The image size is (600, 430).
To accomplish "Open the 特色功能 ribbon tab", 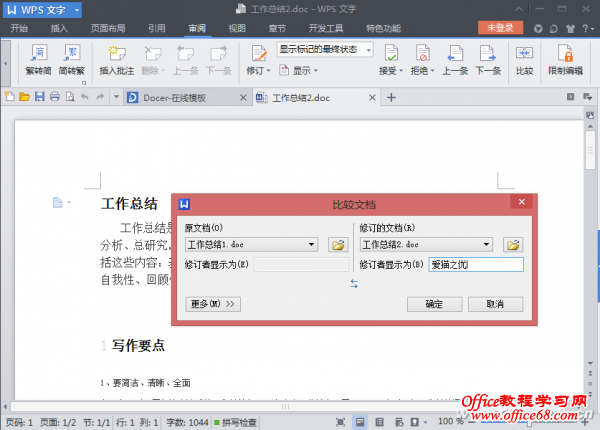I will (383, 28).
